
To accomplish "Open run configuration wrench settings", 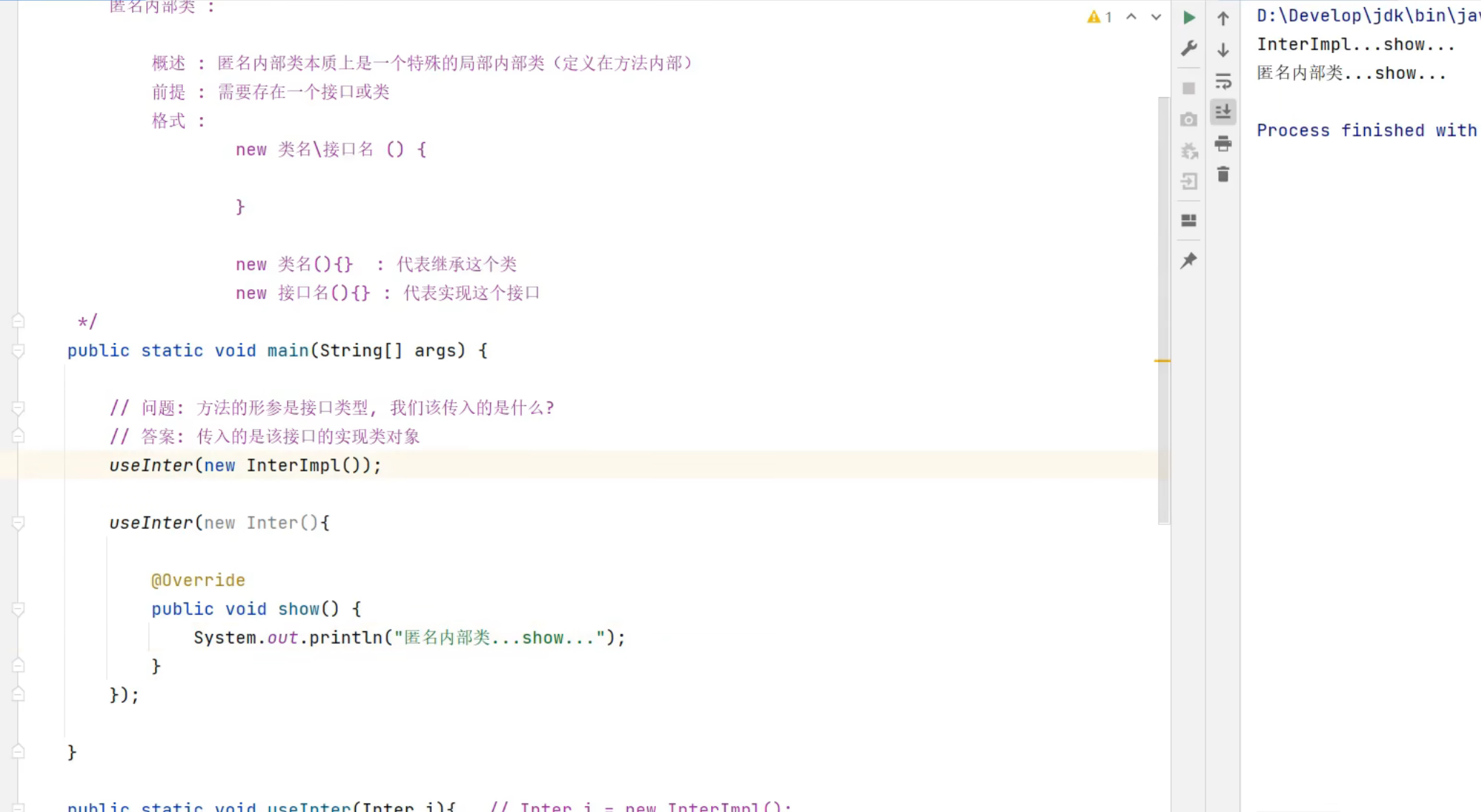I will point(1189,48).
